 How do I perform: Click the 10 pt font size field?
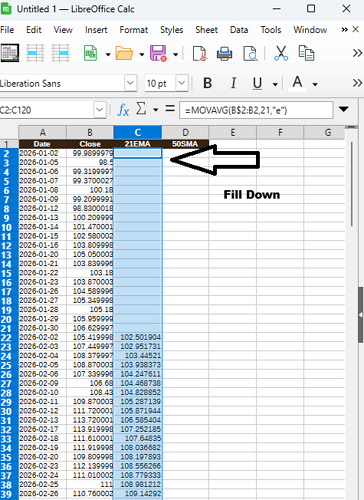[160, 83]
